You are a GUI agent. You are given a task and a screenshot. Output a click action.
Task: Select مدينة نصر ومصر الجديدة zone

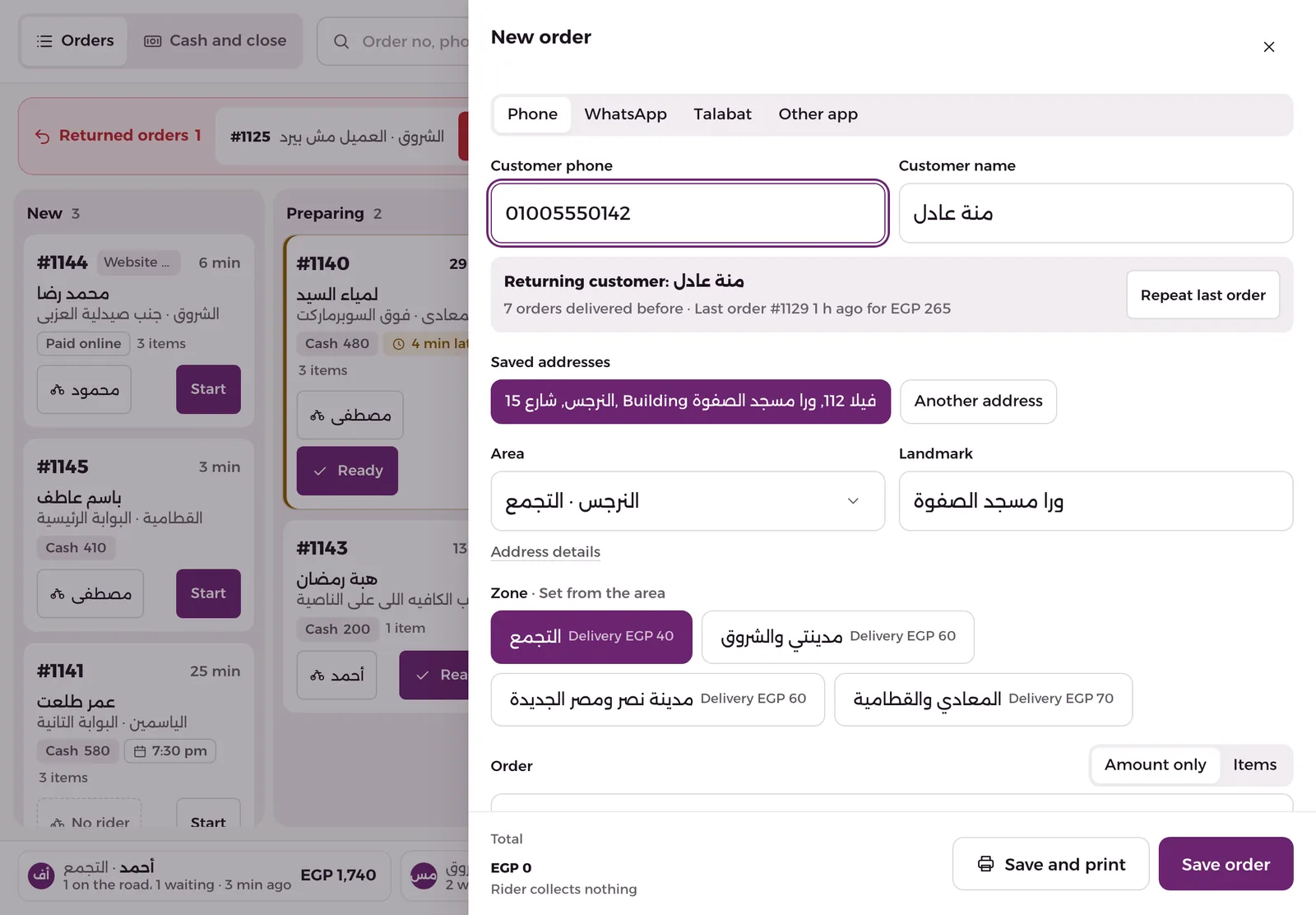coord(657,699)
